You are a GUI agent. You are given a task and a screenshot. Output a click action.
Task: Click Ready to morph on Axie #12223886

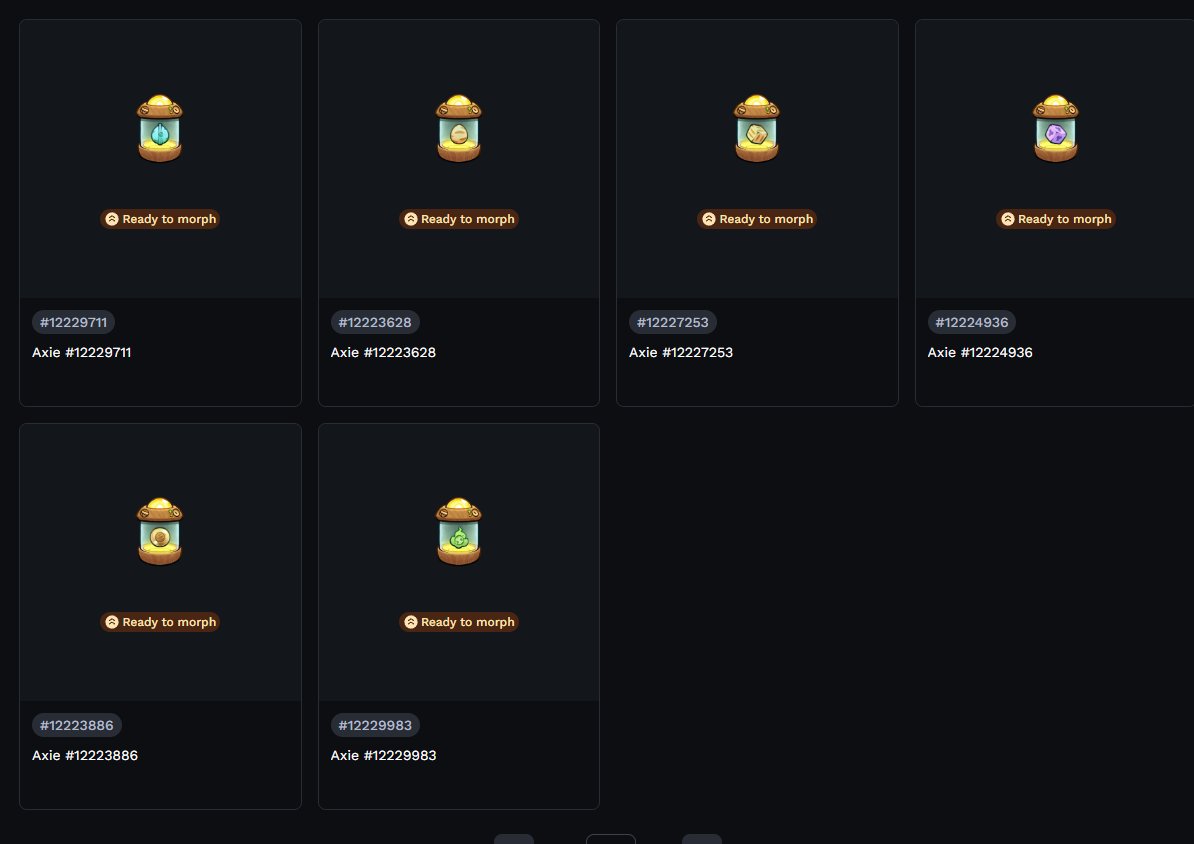[x=160, y=622]
